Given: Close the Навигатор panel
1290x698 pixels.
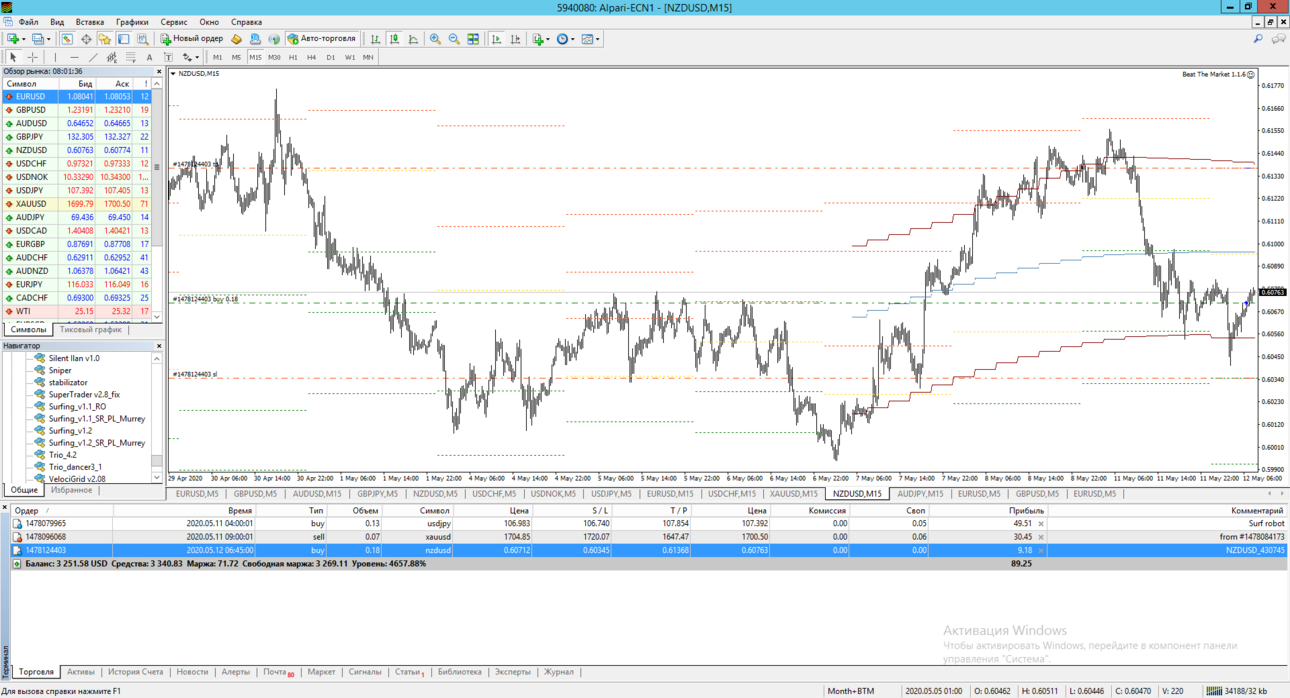Looking at the screenshot, I should click(159, 346).
